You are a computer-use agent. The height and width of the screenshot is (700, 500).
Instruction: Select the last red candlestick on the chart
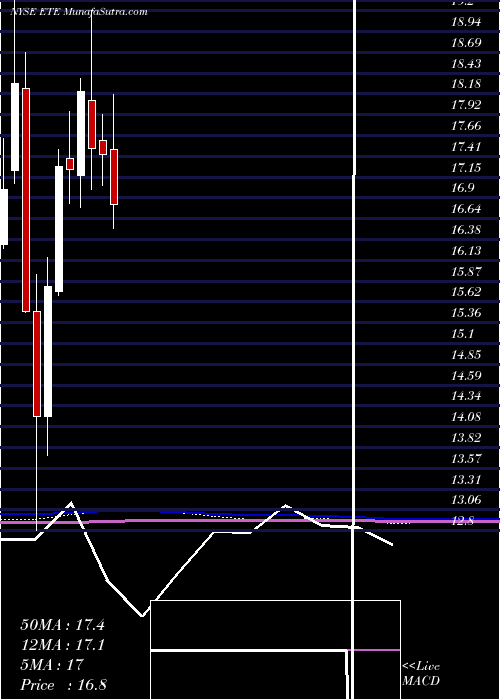pos(114,177)
